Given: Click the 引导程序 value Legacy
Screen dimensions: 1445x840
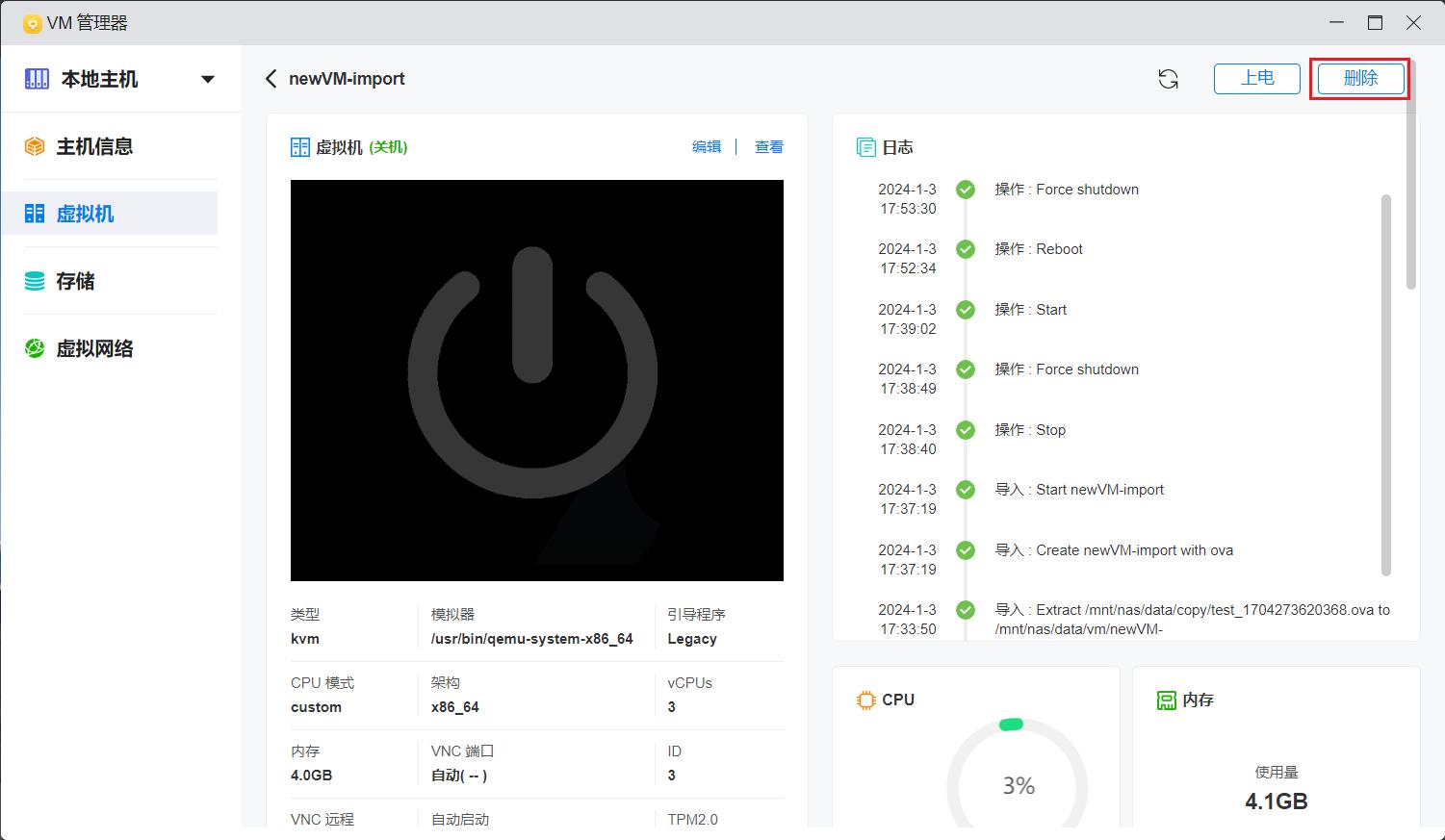Looking at the screenshot, I should pos(692,639).
